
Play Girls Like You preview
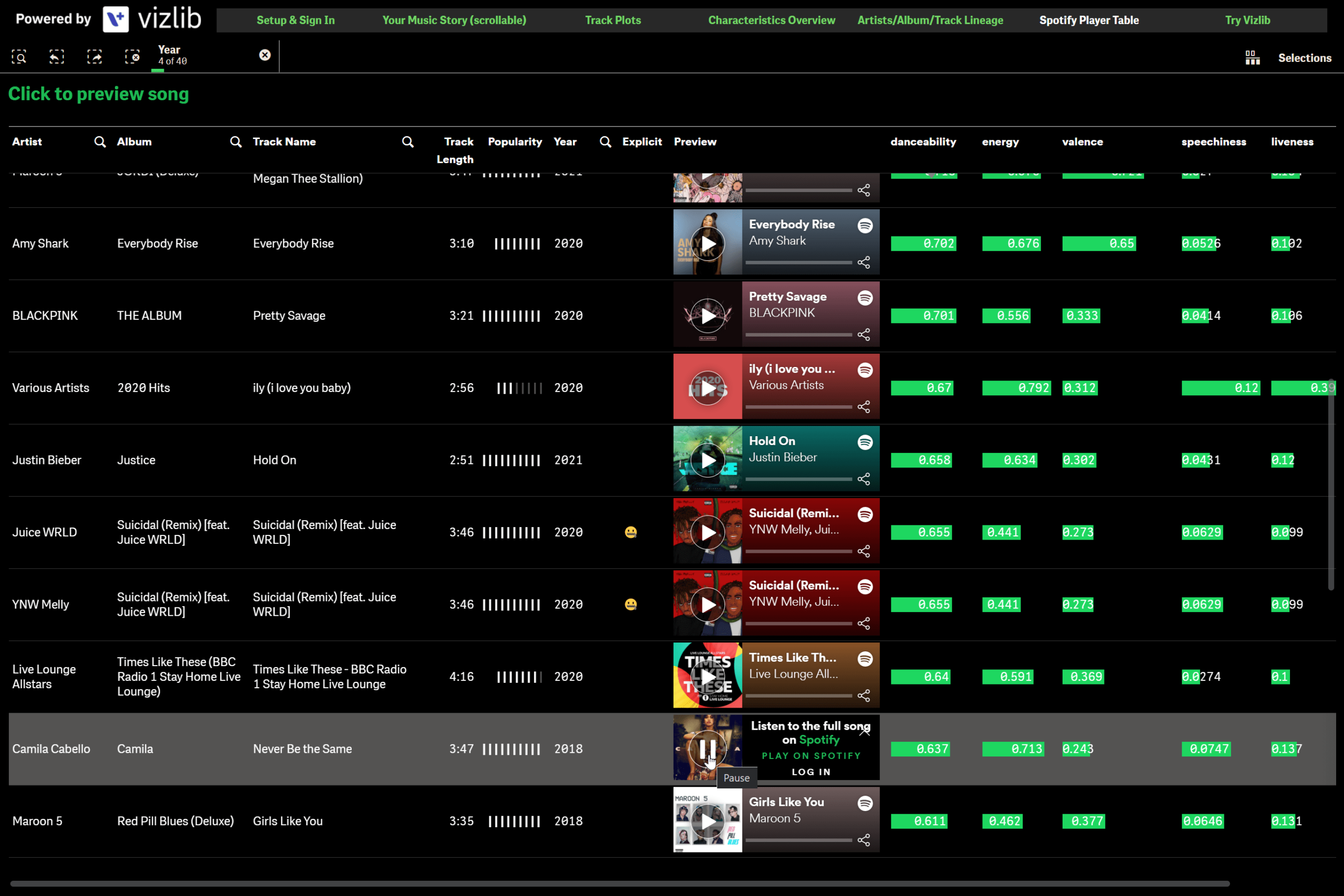pos(708,821)
